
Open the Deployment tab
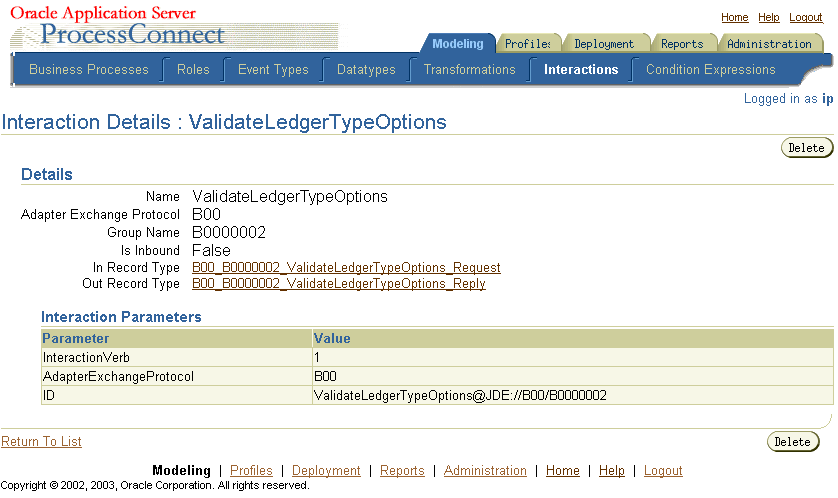[x=604, y=44]
